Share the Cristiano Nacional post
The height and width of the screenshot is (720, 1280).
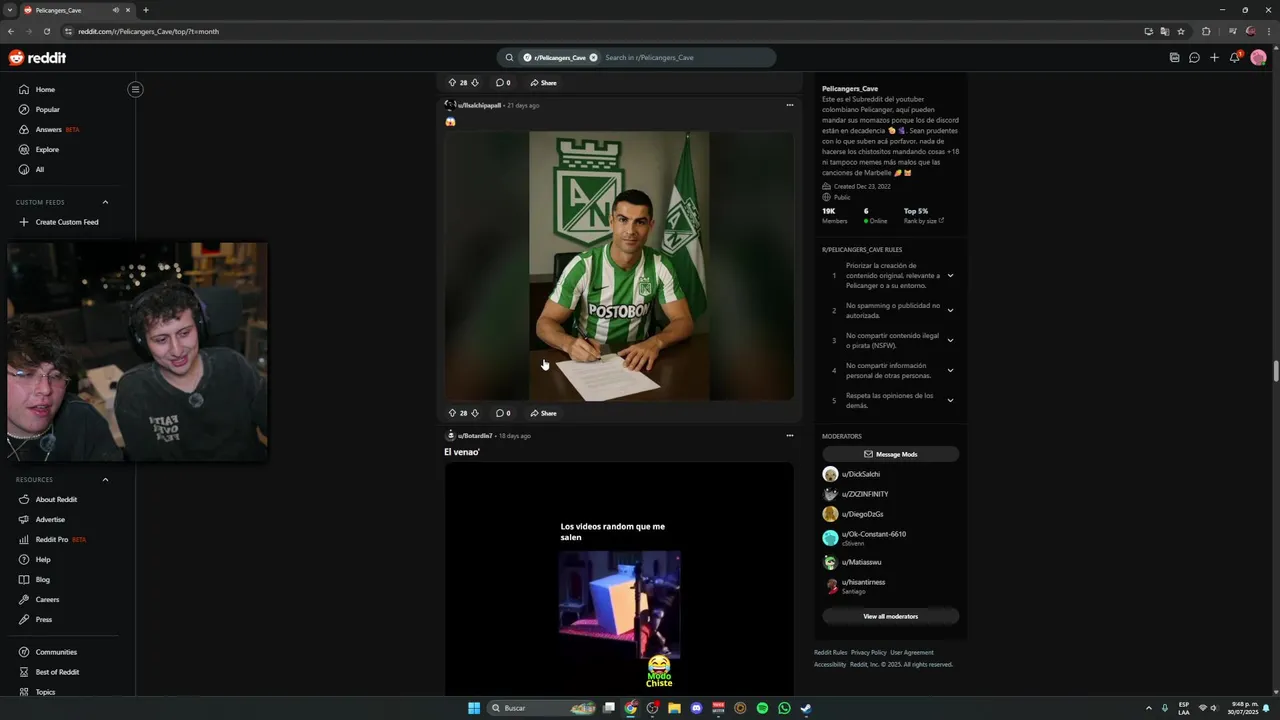543,413
